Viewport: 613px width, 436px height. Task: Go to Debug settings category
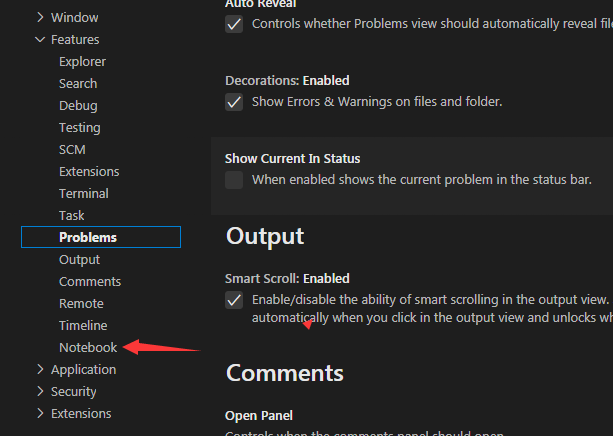pos(78,106)
